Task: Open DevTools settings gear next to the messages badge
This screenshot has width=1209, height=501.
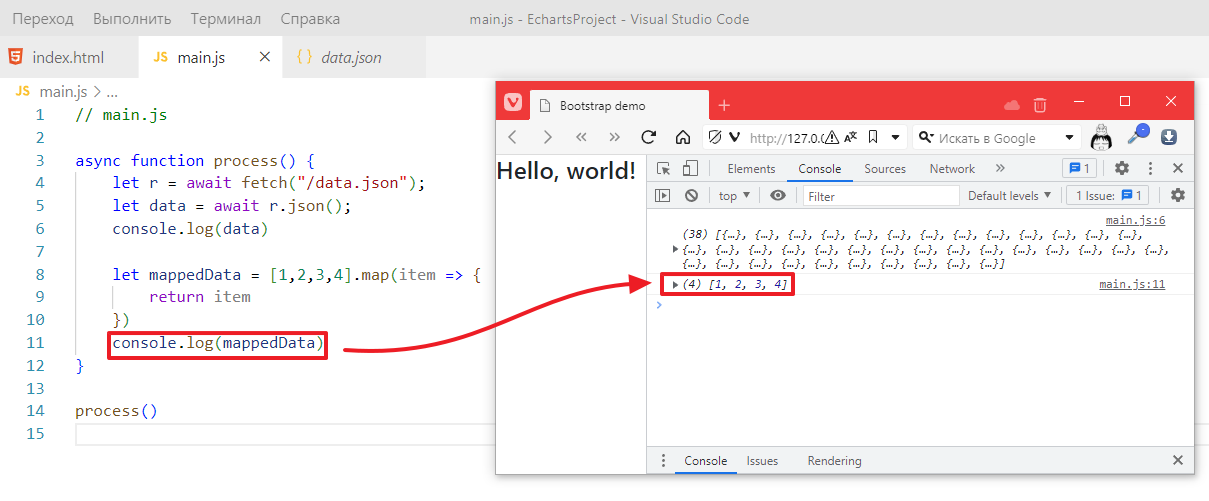Action: 1122,169
